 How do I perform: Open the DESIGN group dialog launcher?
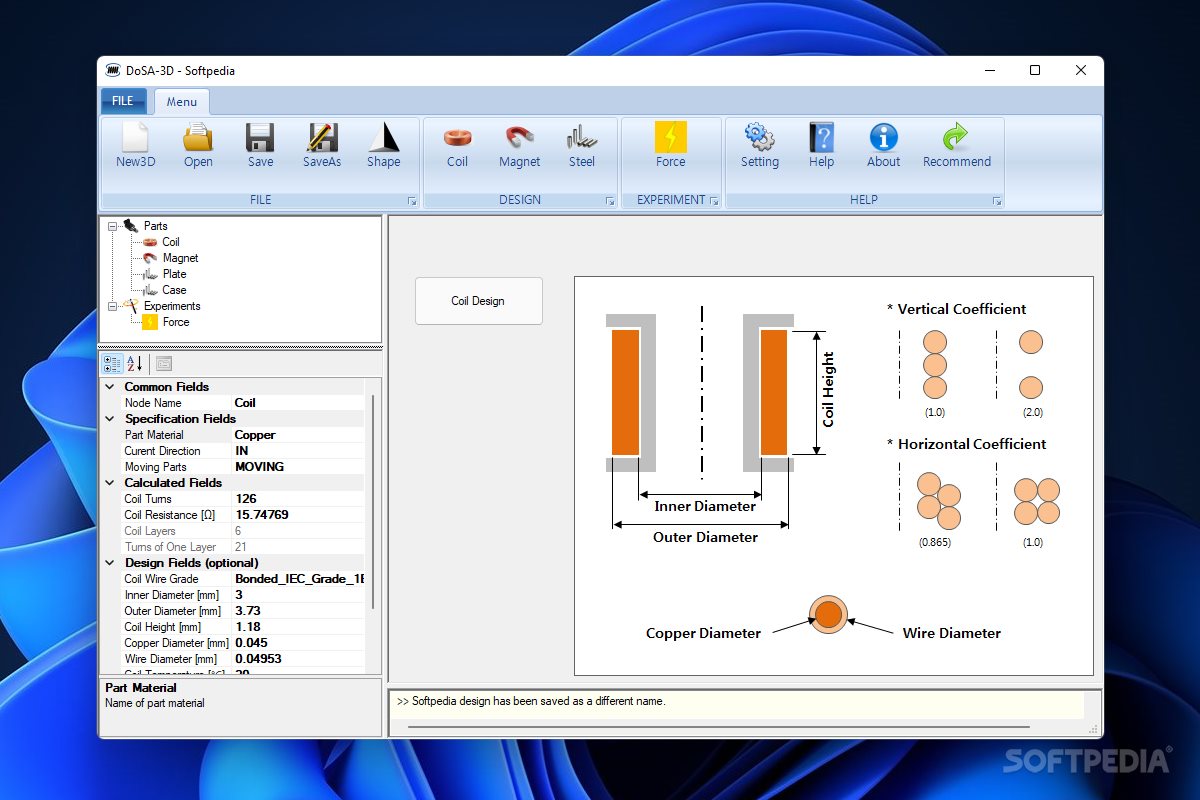click(610, 201)
